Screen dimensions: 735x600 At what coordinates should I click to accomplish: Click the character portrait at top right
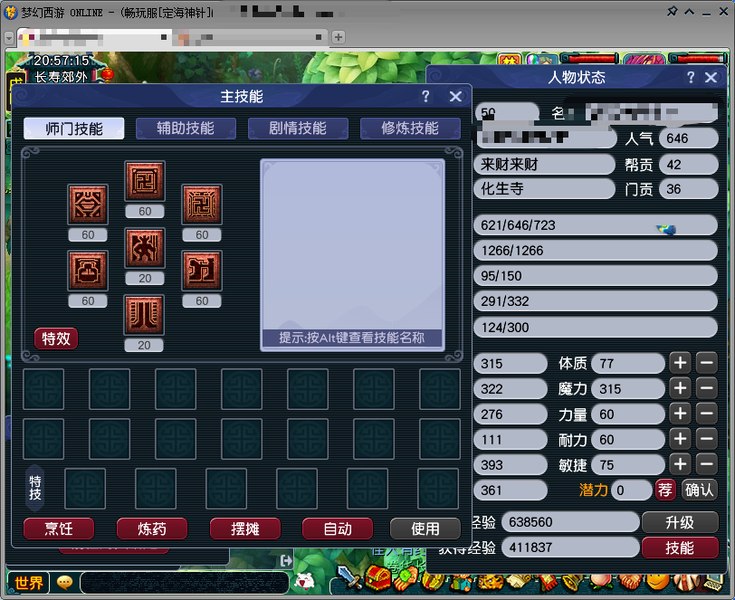tap(644, 59)
